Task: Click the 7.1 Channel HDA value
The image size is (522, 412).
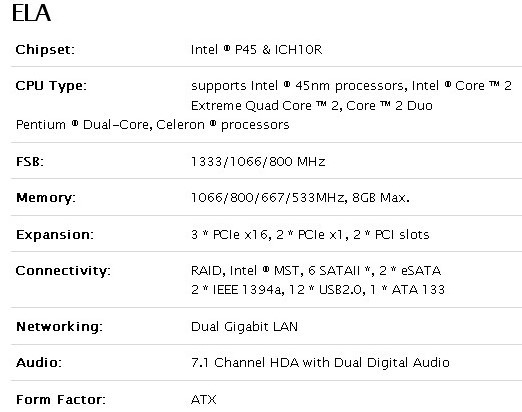Action: [x=320, y=362]
